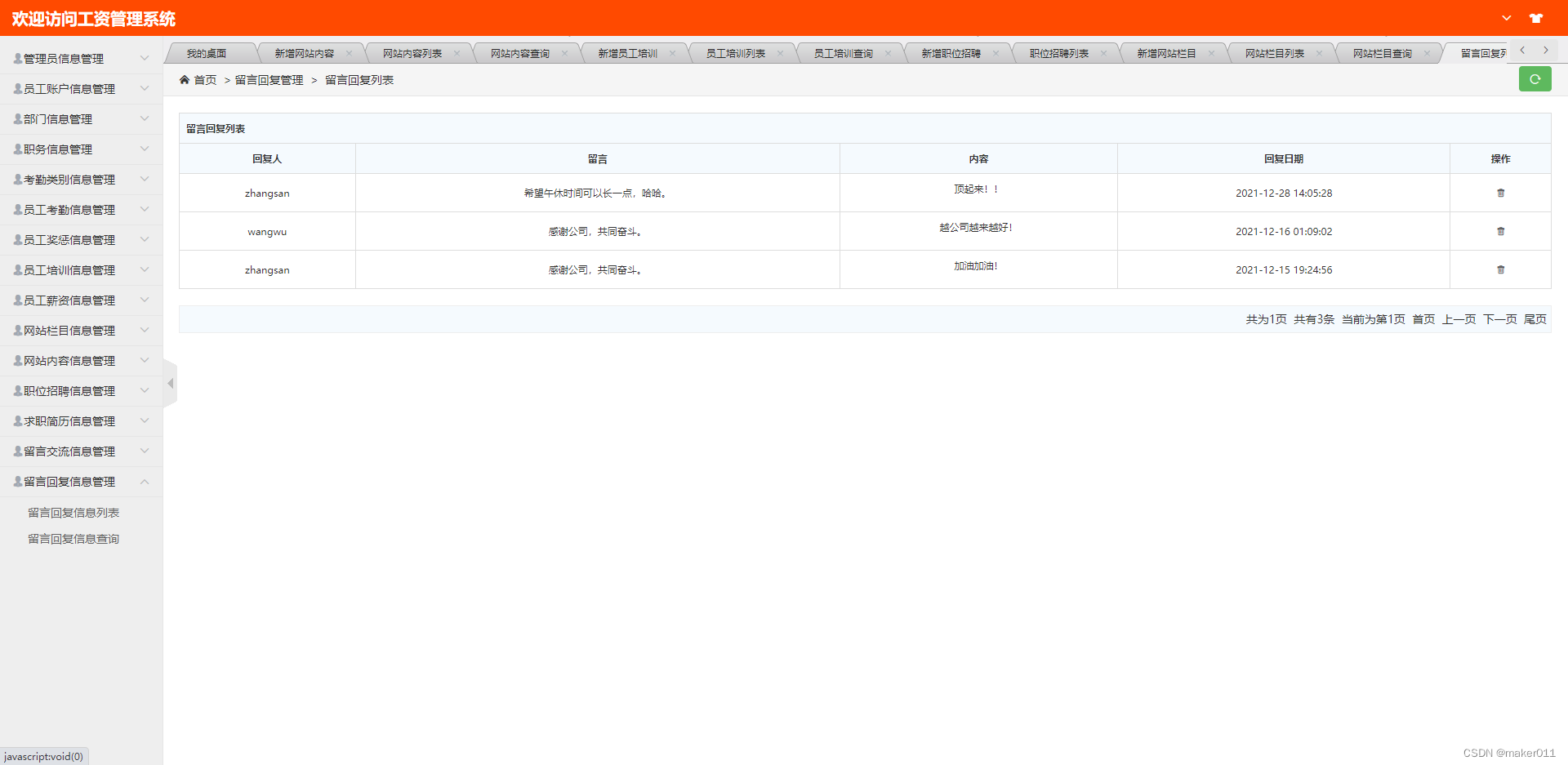The image size is (1568, 765).
Task: Collapse 留言回复信息管理 menu
Action: click(x=81, y=482)
